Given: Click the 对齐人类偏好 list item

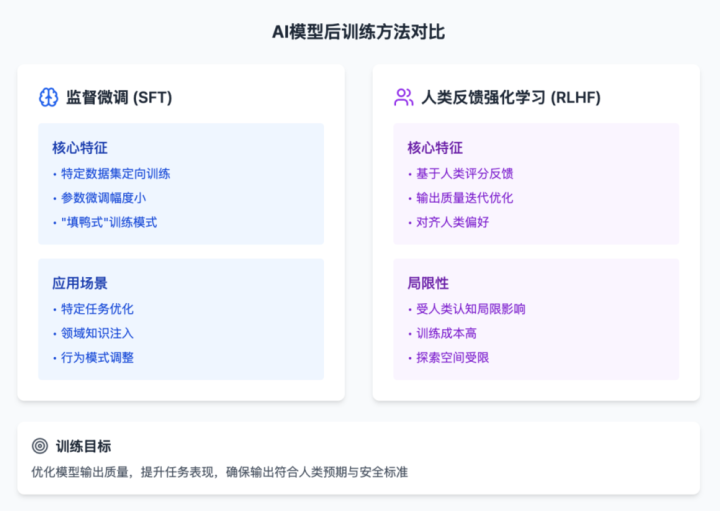Looking at the screenshot, I should coord(452,222).
